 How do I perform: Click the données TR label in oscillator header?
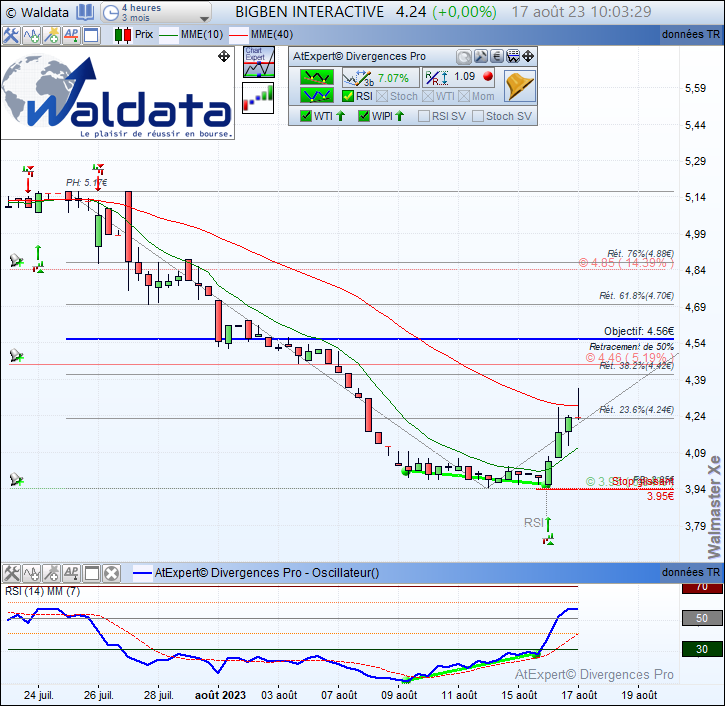tap(691, 572)
